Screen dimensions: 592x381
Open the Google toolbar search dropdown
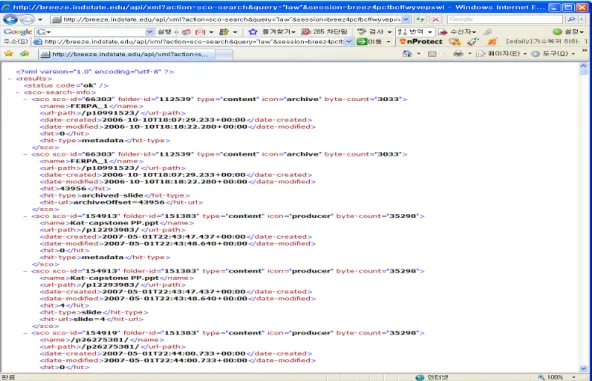point(150,32)
